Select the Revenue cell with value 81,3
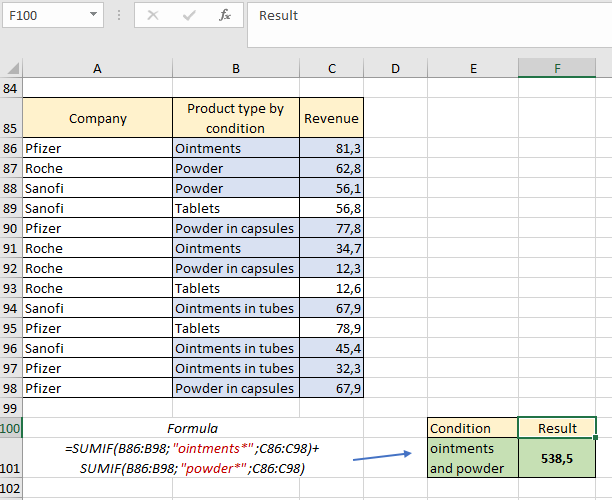 (332, 148)
